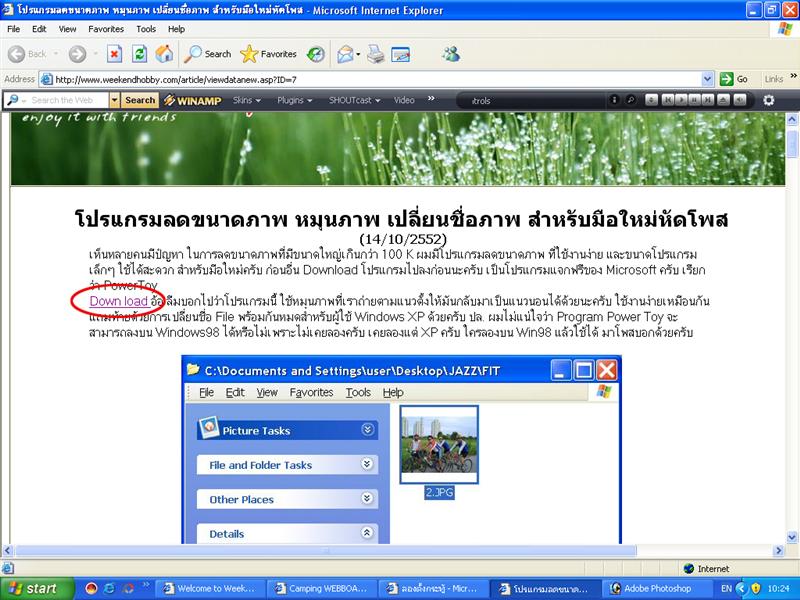Open the History panel icon
Viewport: 800px width, 600px height.
click(316, 54)
